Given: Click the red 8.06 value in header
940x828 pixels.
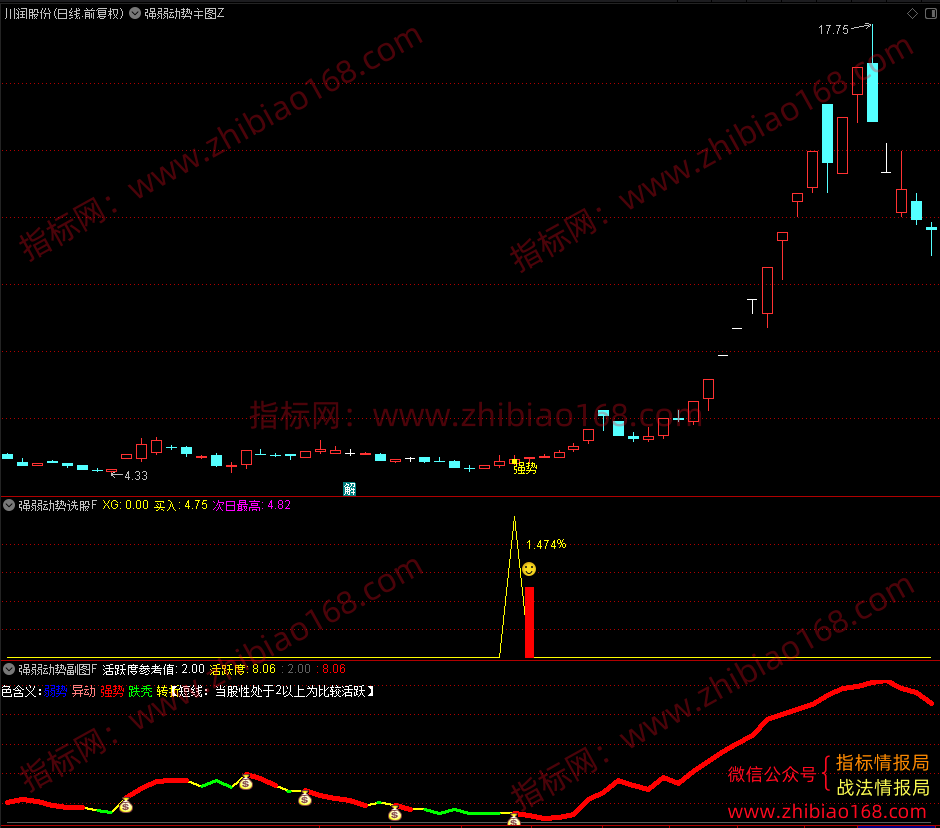Looking at the screenshot, I should pyautogui.click(x=334, y=669).
